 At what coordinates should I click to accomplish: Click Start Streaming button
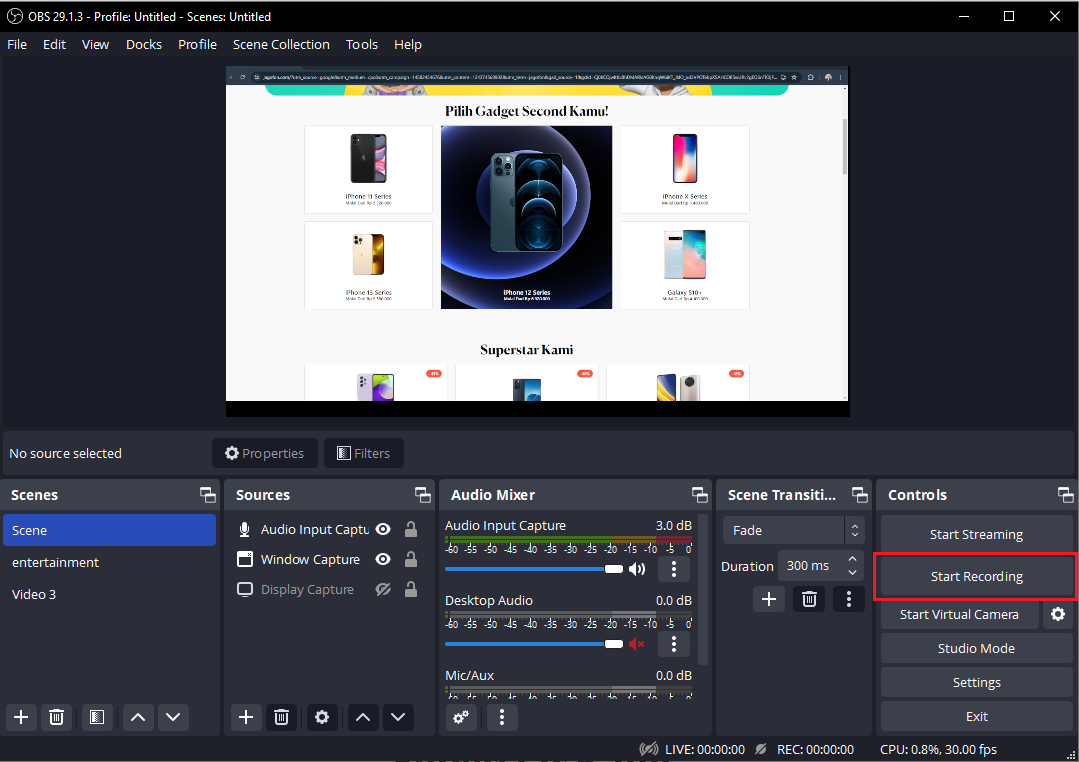pos(976,534)
